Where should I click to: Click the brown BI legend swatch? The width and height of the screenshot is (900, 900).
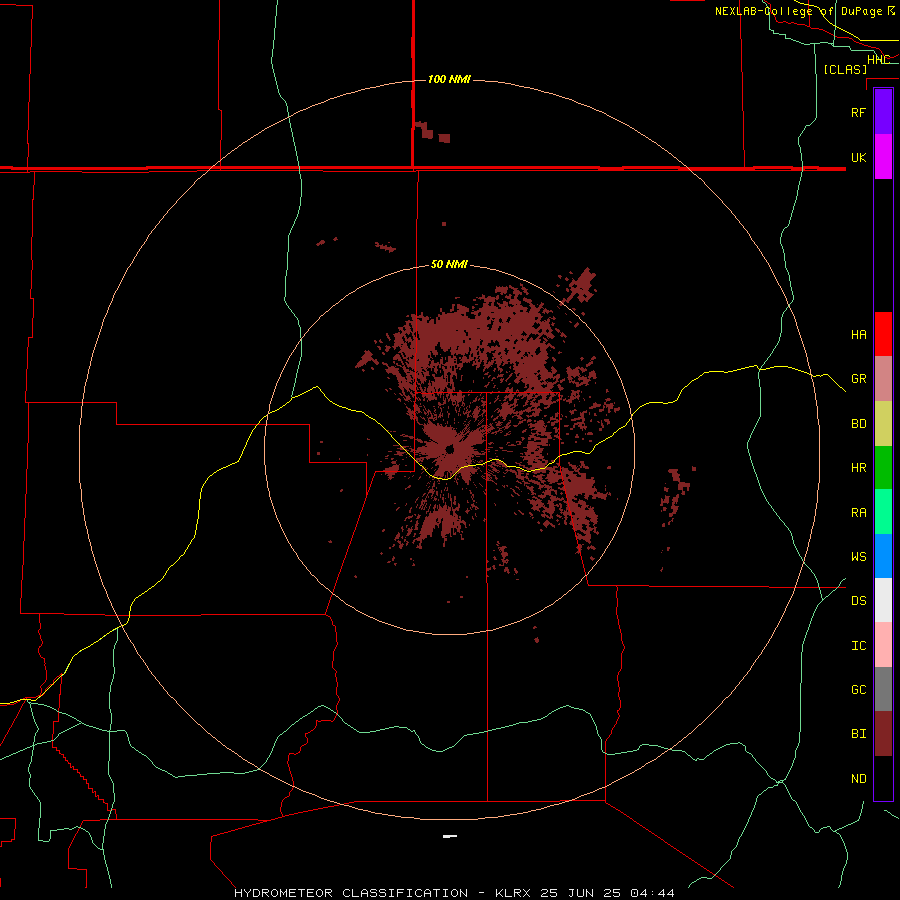(x=883, y=734)
